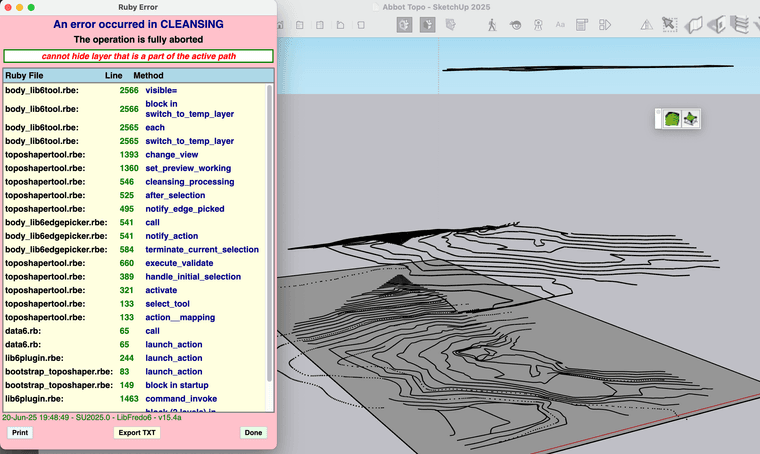Click the 'Ruby File' column header
760x454 pixels.
(x=24, y=75)
